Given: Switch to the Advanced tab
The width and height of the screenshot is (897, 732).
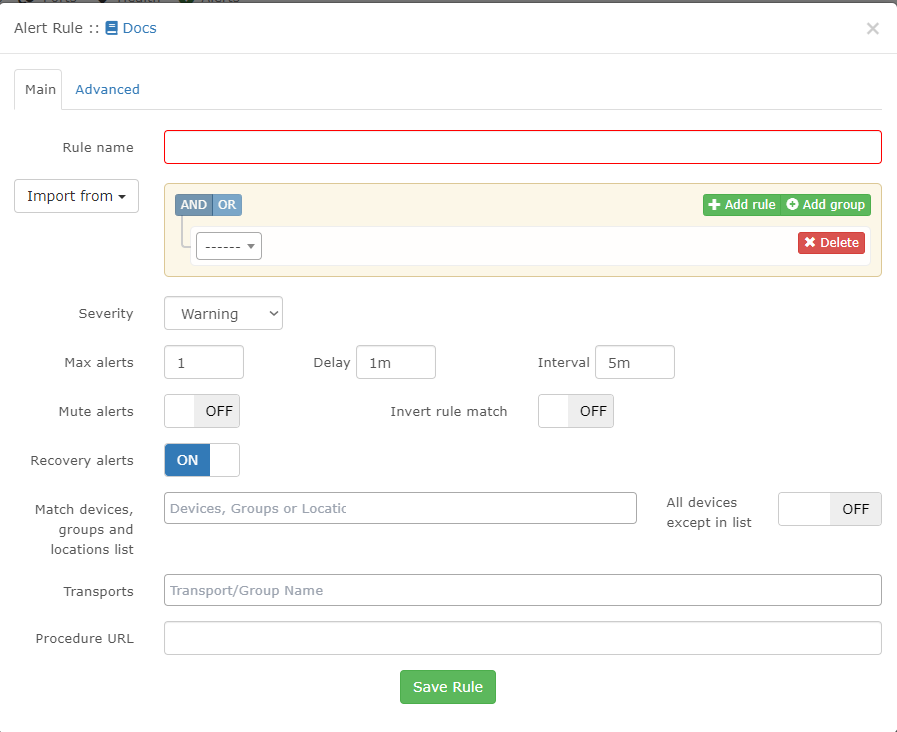Looking at the screenshot, I should pyautogui.click(x=108, y=89).
